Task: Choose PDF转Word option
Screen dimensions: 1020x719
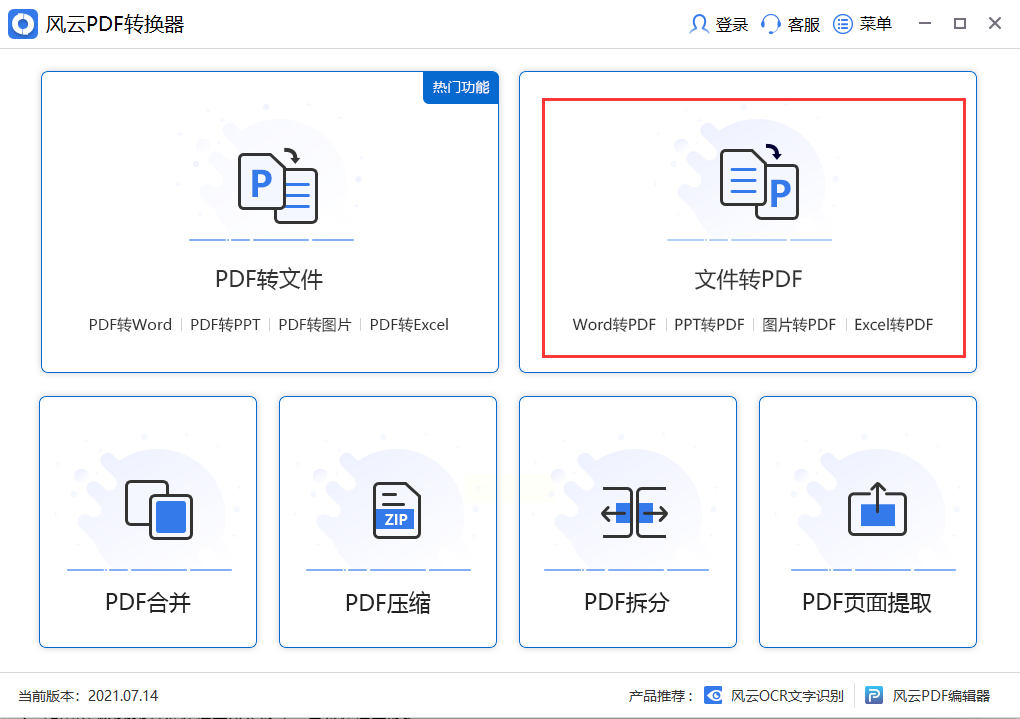Action: click(x=130, y=325)
